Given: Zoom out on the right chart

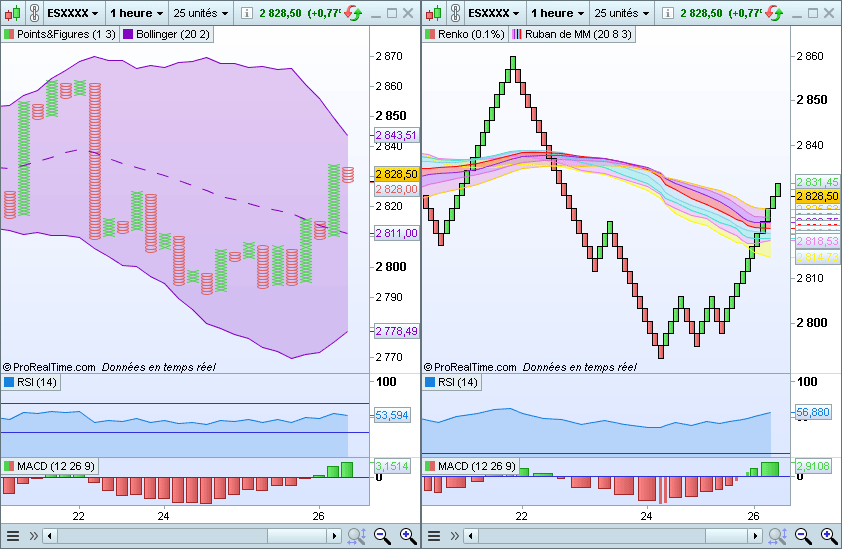Looking at the screenshot, I should [x=803, y=536].
